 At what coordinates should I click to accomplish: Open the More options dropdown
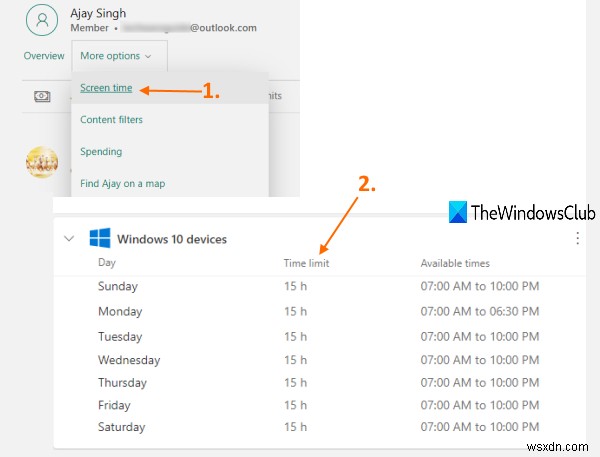[x=116, y=56]
